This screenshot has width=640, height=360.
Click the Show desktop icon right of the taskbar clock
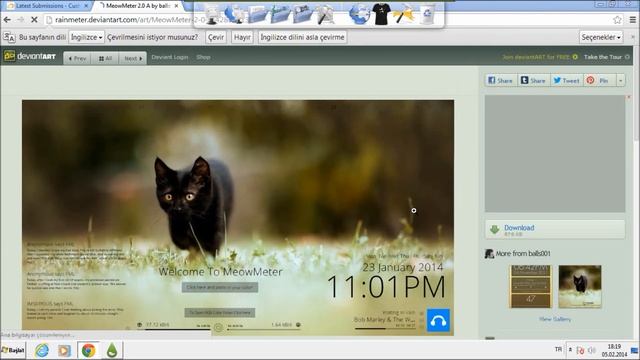click(634, 351)
